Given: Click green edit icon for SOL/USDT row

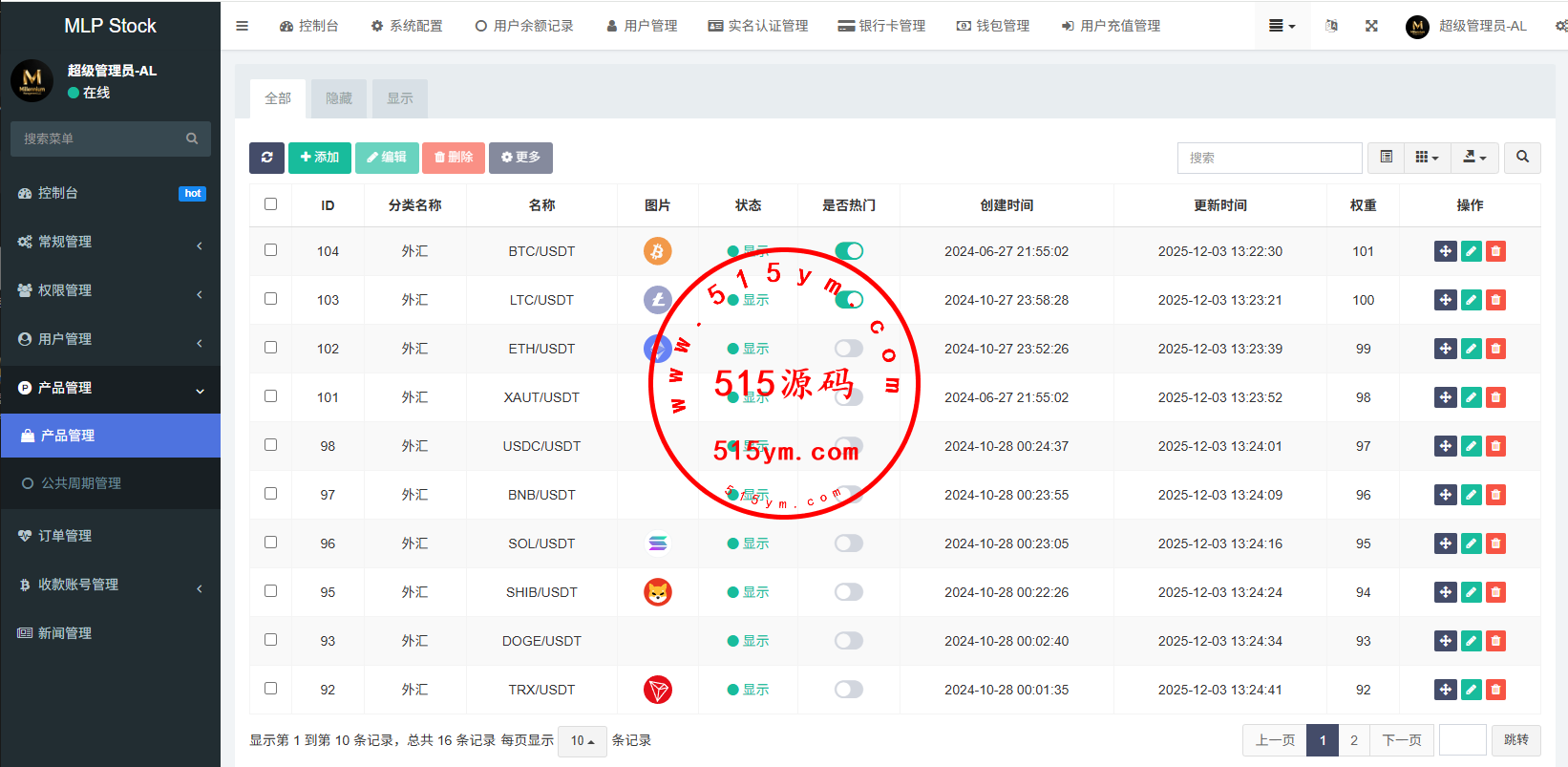Looking at the screenshot, I should 1471,543.
